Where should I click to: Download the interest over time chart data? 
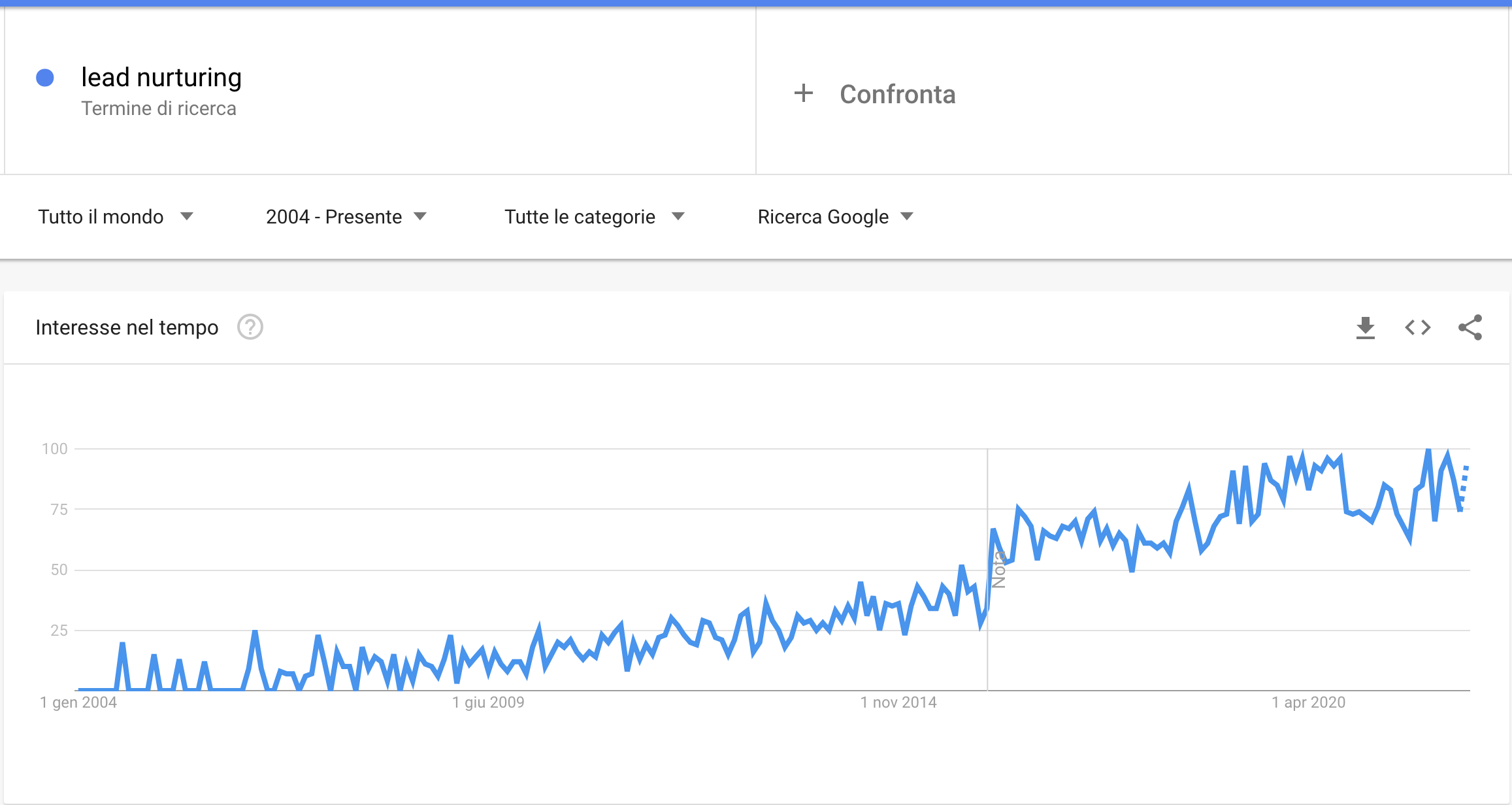[1365, 327]
